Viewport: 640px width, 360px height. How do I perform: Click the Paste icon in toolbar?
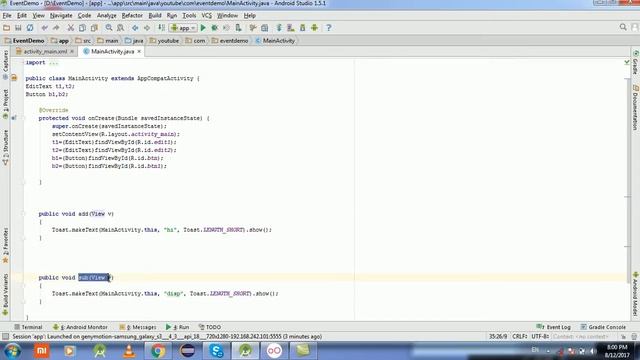(94, 28)
